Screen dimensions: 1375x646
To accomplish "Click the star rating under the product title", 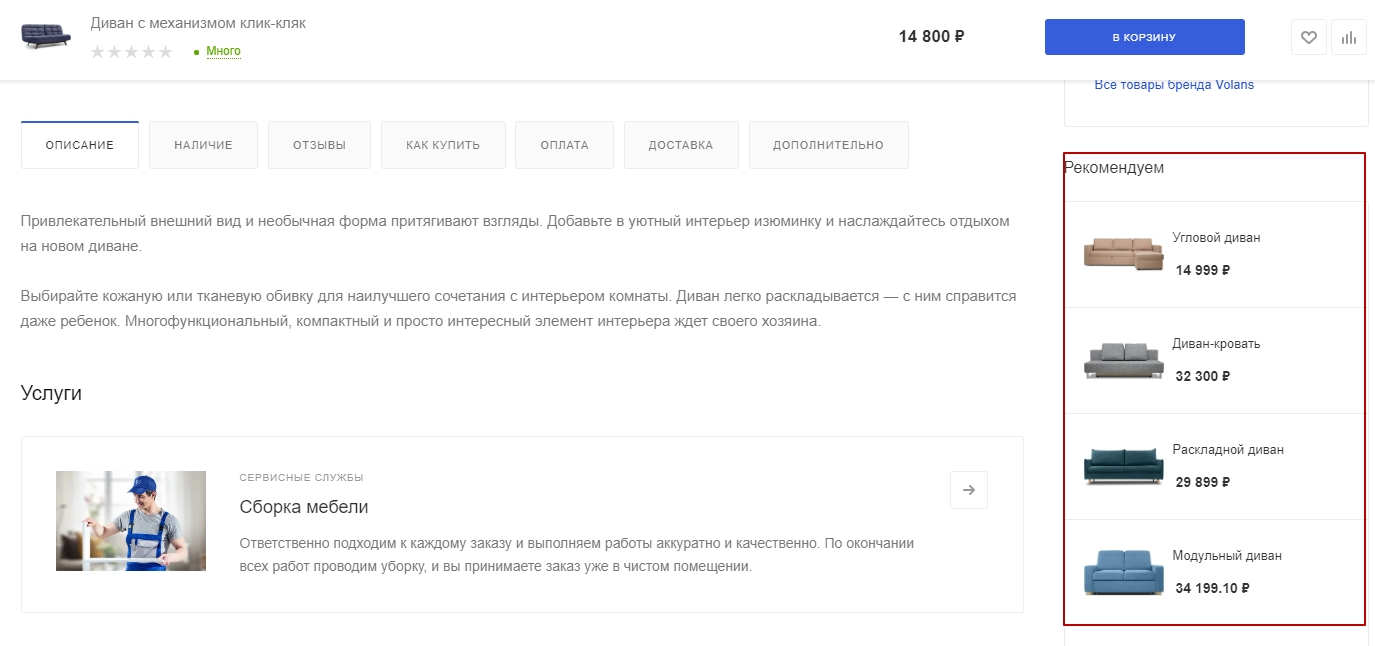I will 131,52.
